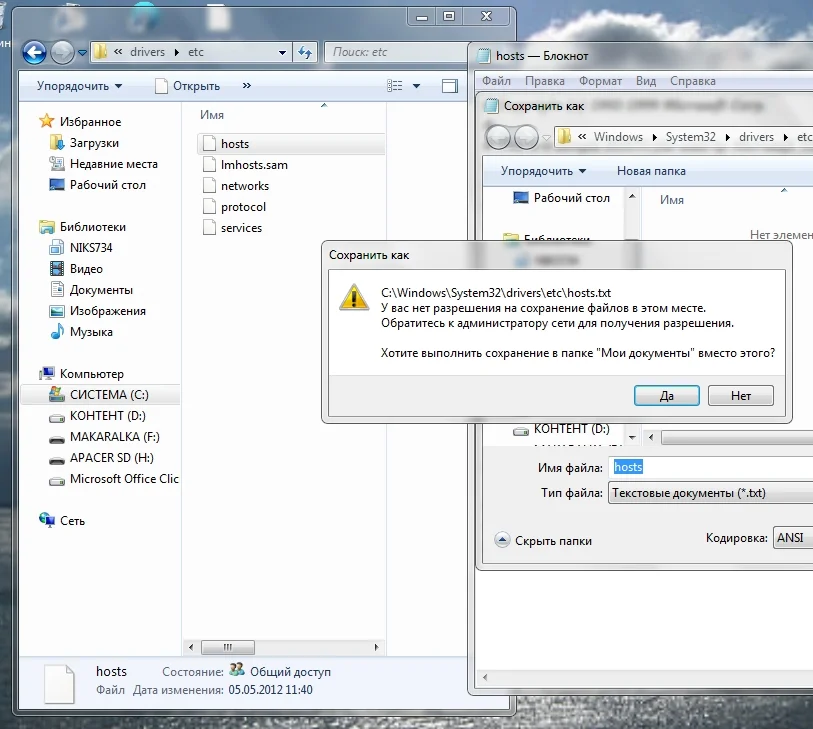Click the Сеть network icon
This screenshot has height=729, width=813.
[47, 520]
